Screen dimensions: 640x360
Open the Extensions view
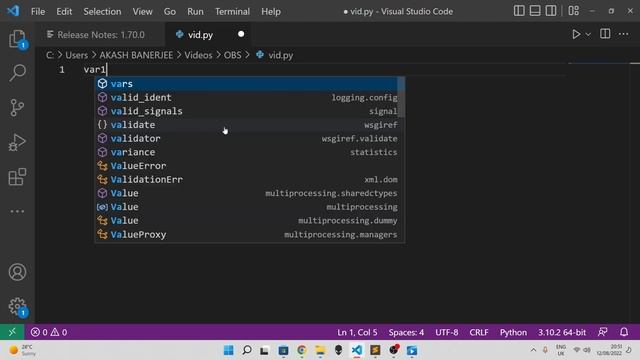(x=17, y=177)
